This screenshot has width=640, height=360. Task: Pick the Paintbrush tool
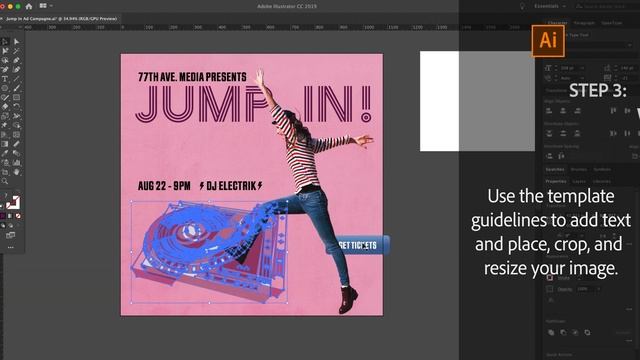click(16, 88)
